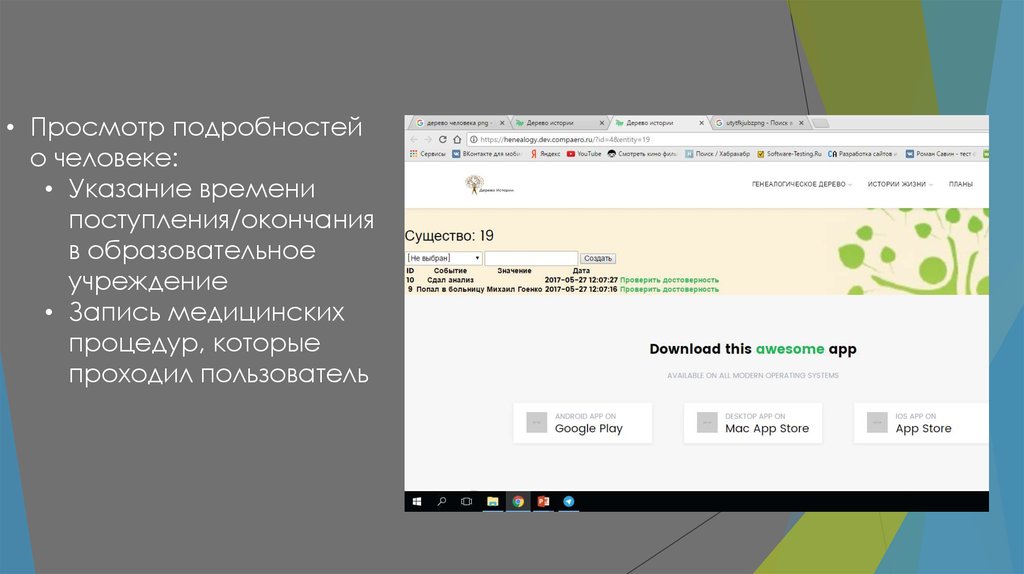Click Проверить достоверность for Попал в больницу
This screenshot has height=574, width=1024.
pos(669,289)
